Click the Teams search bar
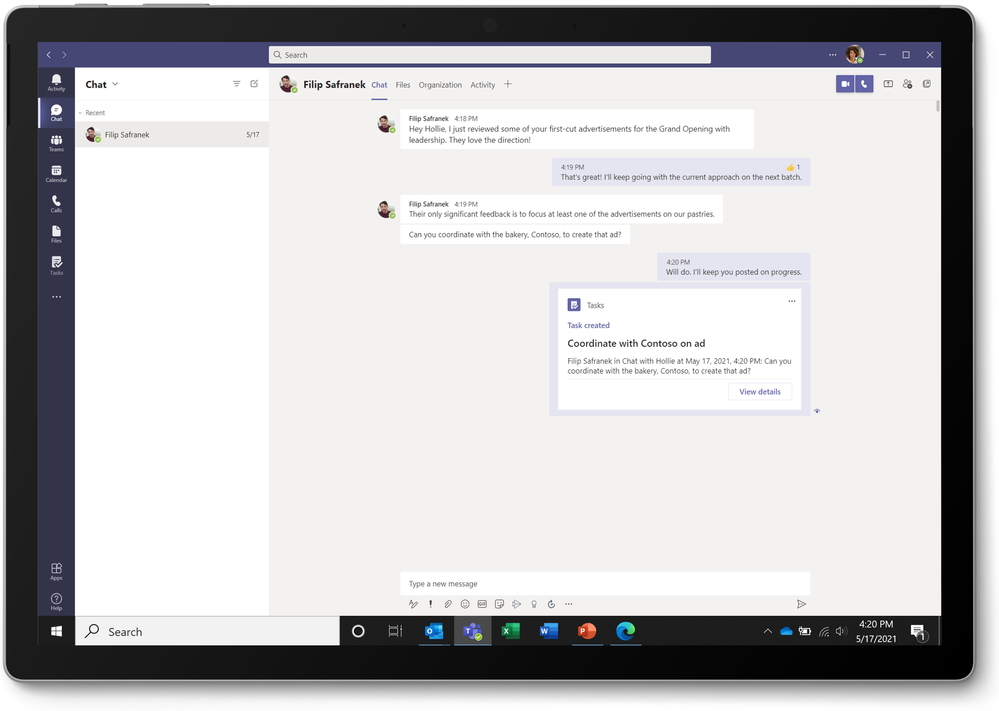This screenshot has width=999, height=711. click(x=489, y=55)
